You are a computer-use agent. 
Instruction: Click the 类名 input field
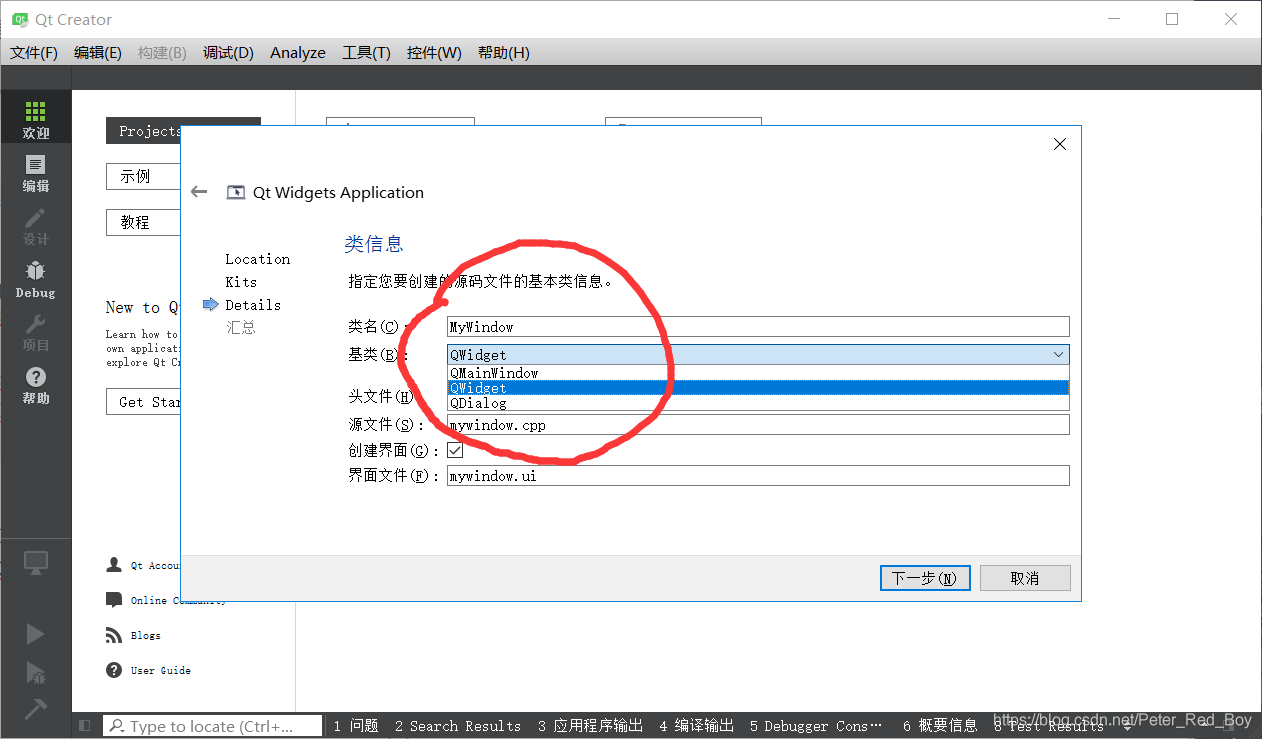pos(758,326)
